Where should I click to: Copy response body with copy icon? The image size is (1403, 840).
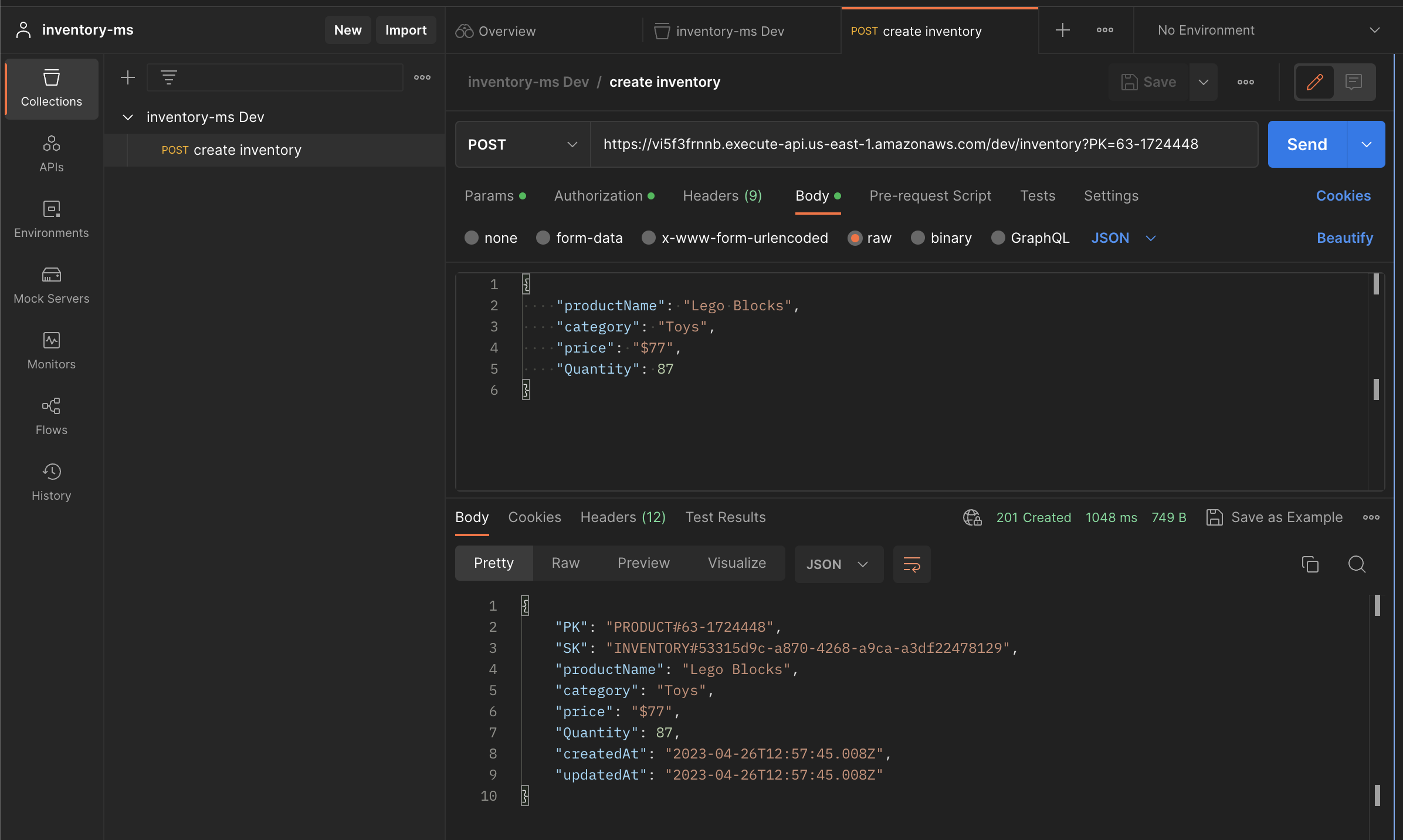point(1310,564)
